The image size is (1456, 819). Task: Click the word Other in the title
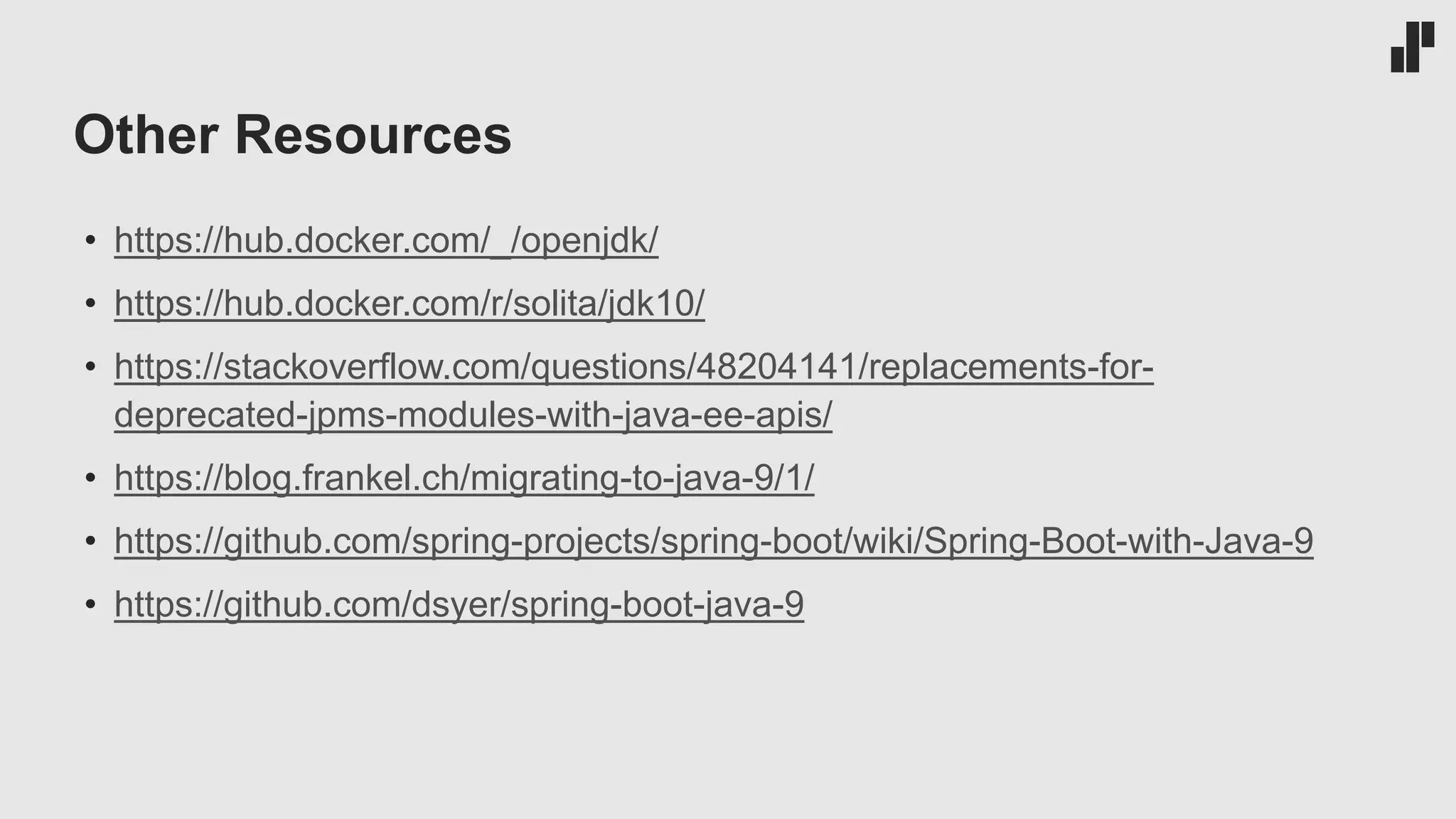point(146,135)
